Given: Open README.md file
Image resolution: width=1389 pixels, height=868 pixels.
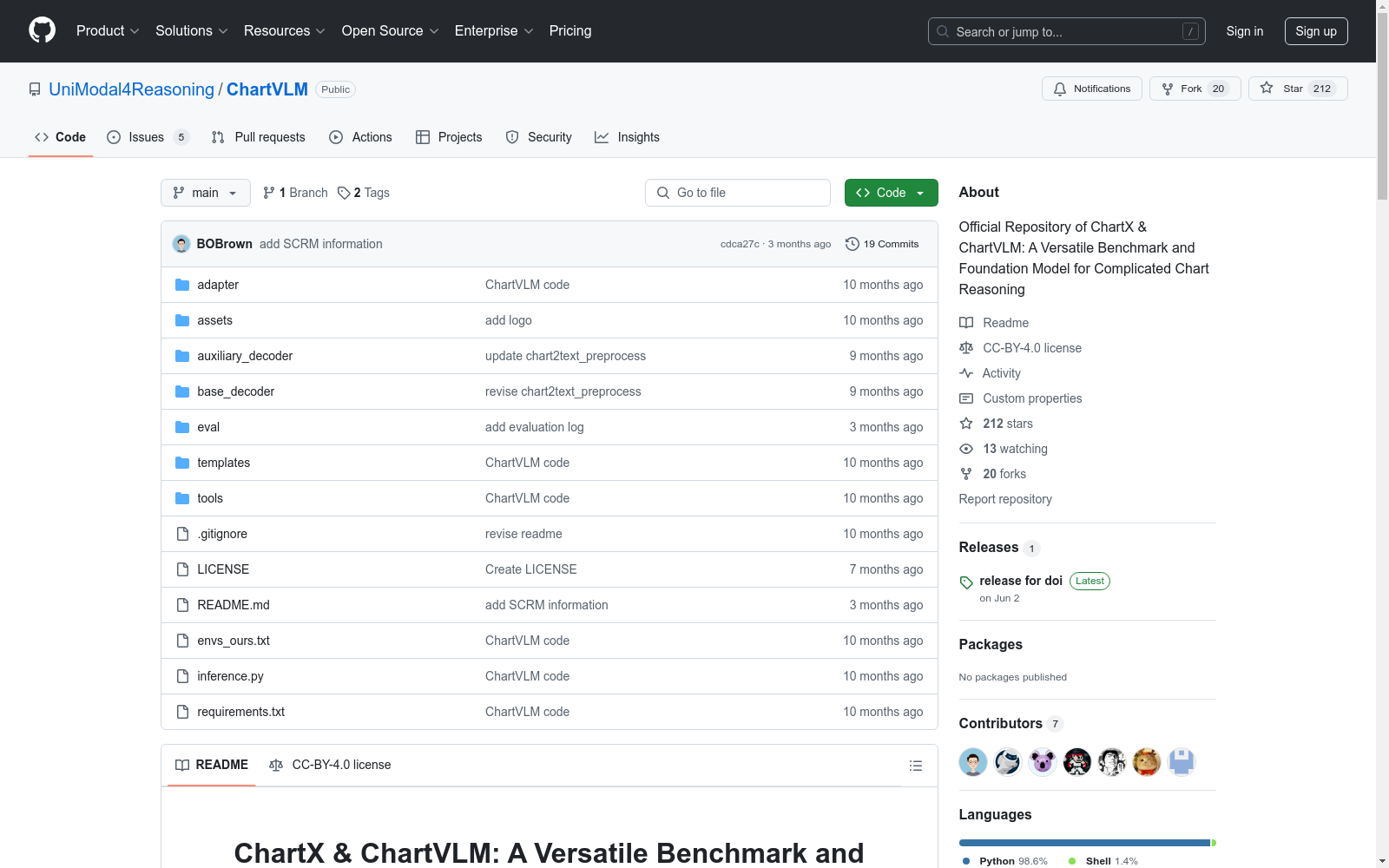Looking at the screenshot, I should click(x=234, y=605).
